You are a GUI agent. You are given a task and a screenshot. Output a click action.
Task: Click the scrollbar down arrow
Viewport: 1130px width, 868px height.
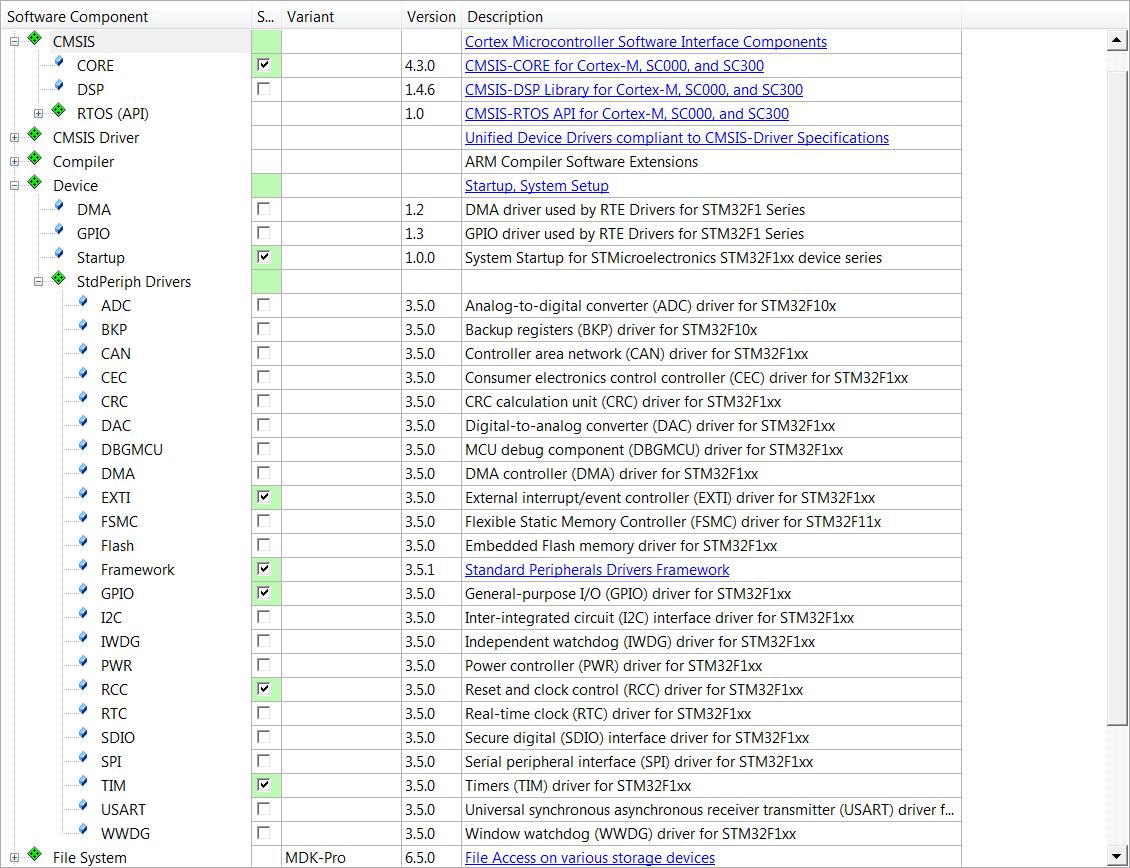[x=1117, y=856]
